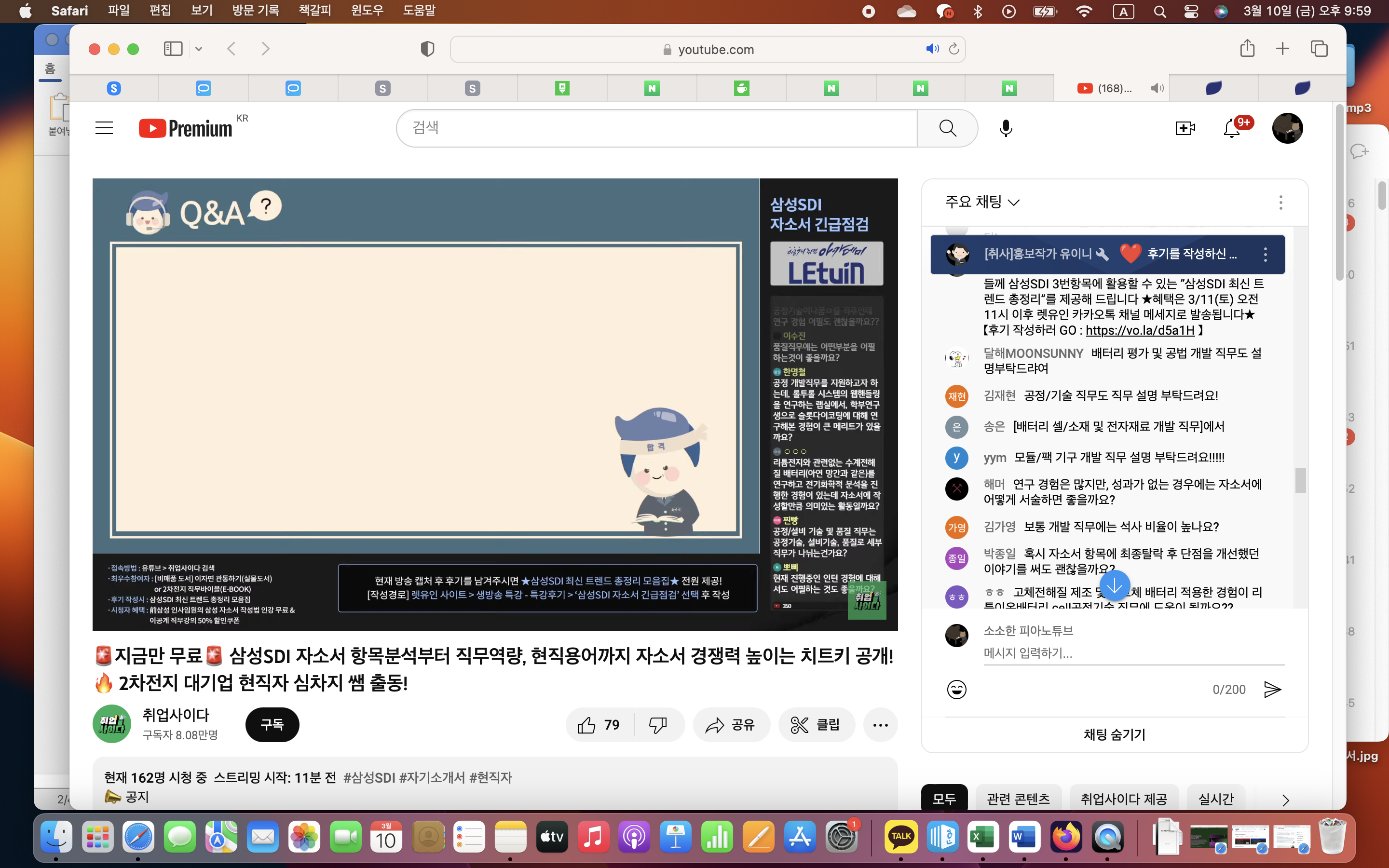The width and height of the screenshot is (1389, 868).
Task: Open KakaoTalk from the Dock
Action: 900,837
